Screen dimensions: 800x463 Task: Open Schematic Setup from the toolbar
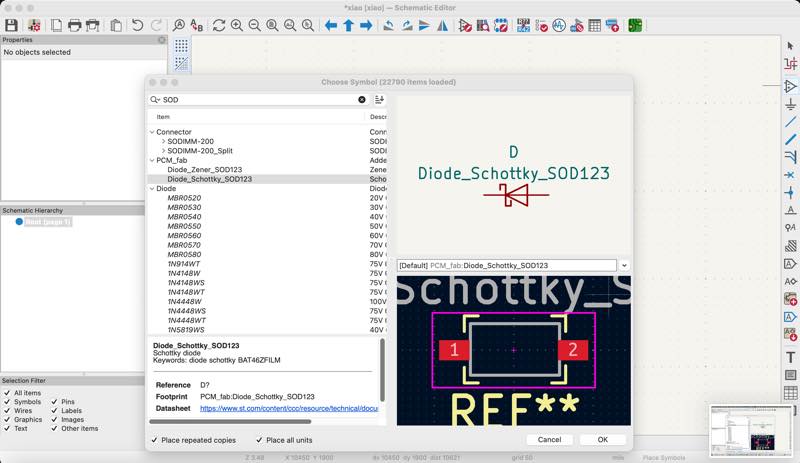(x=34, y=25)
